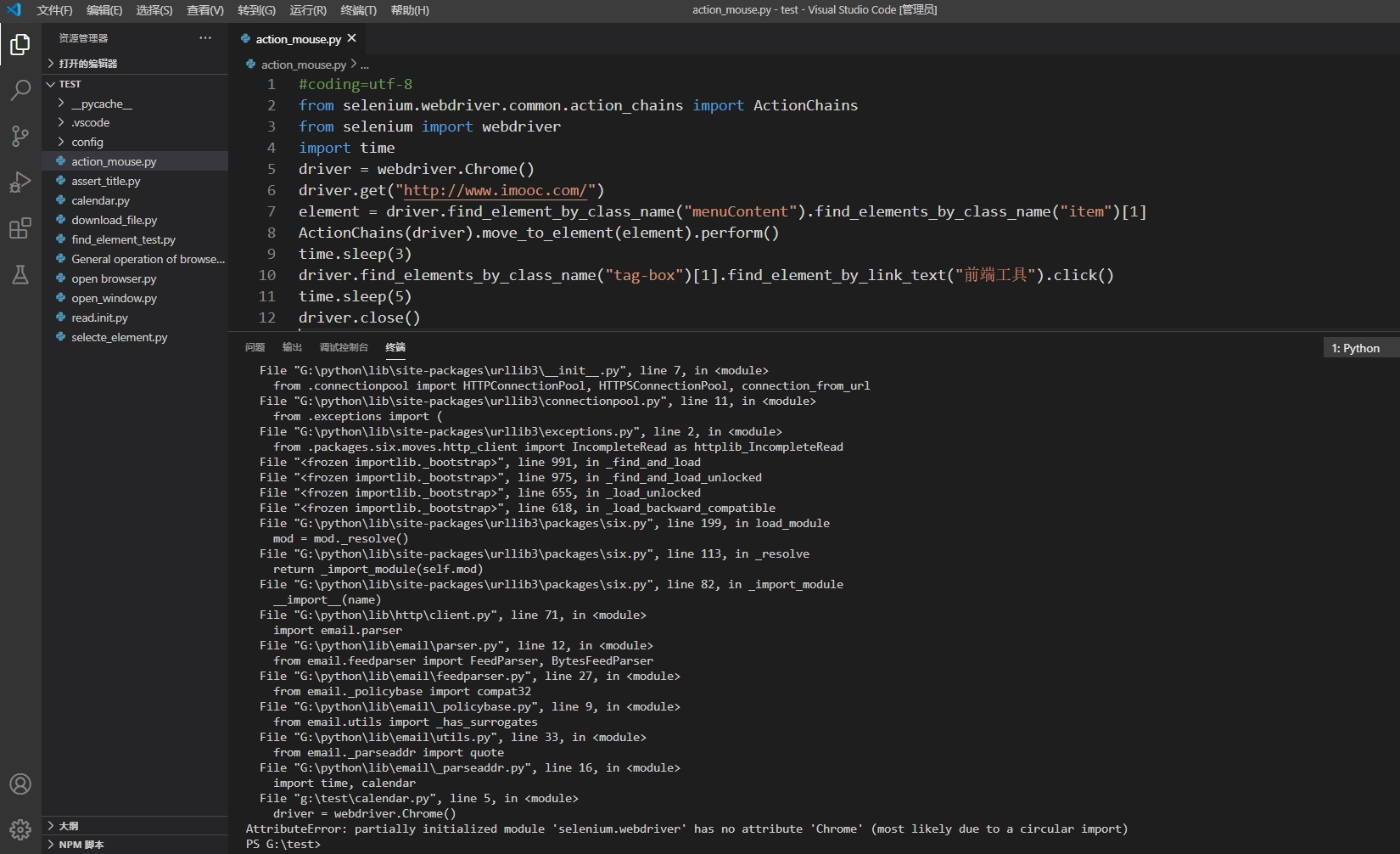Open the 转到(G) menu
The height and width of the screenshot is (854, 1400).
256,10
